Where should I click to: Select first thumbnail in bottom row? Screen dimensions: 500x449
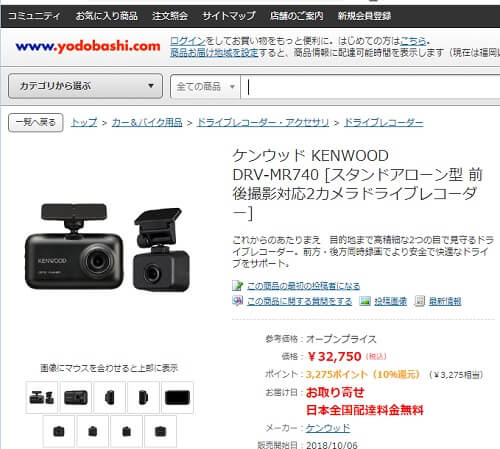pyautogui.click(x=59, y=431)
